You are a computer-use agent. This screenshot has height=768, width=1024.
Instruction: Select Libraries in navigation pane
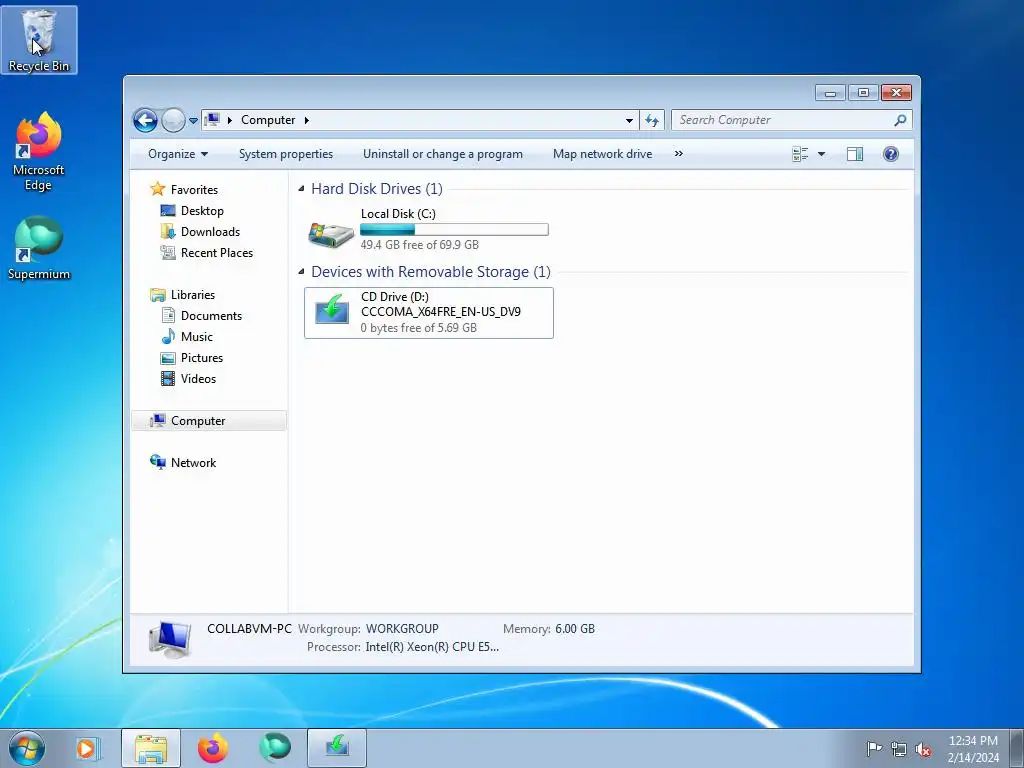tap(193, 295)
